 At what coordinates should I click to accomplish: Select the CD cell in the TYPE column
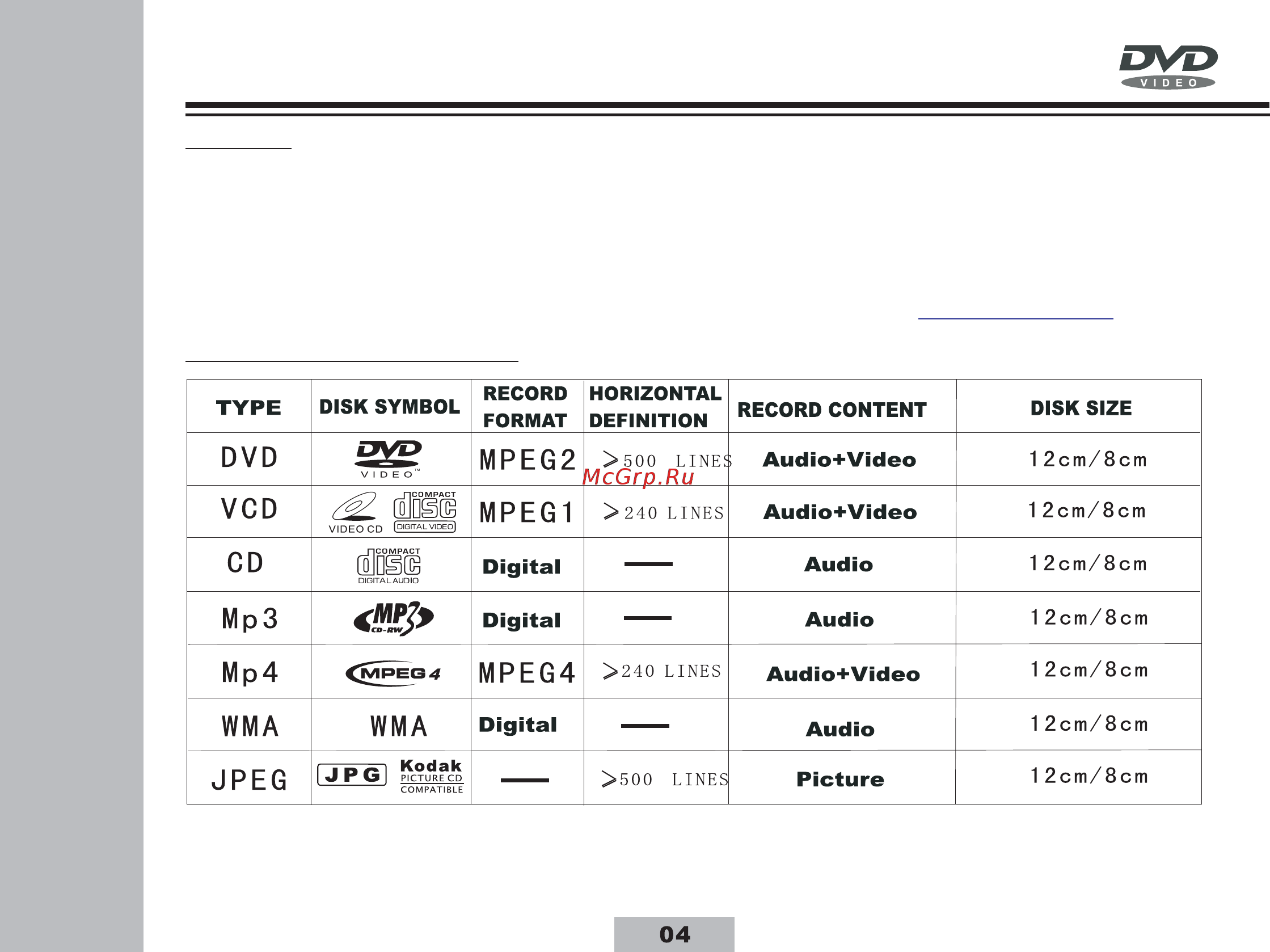click(x=245, y=563)
